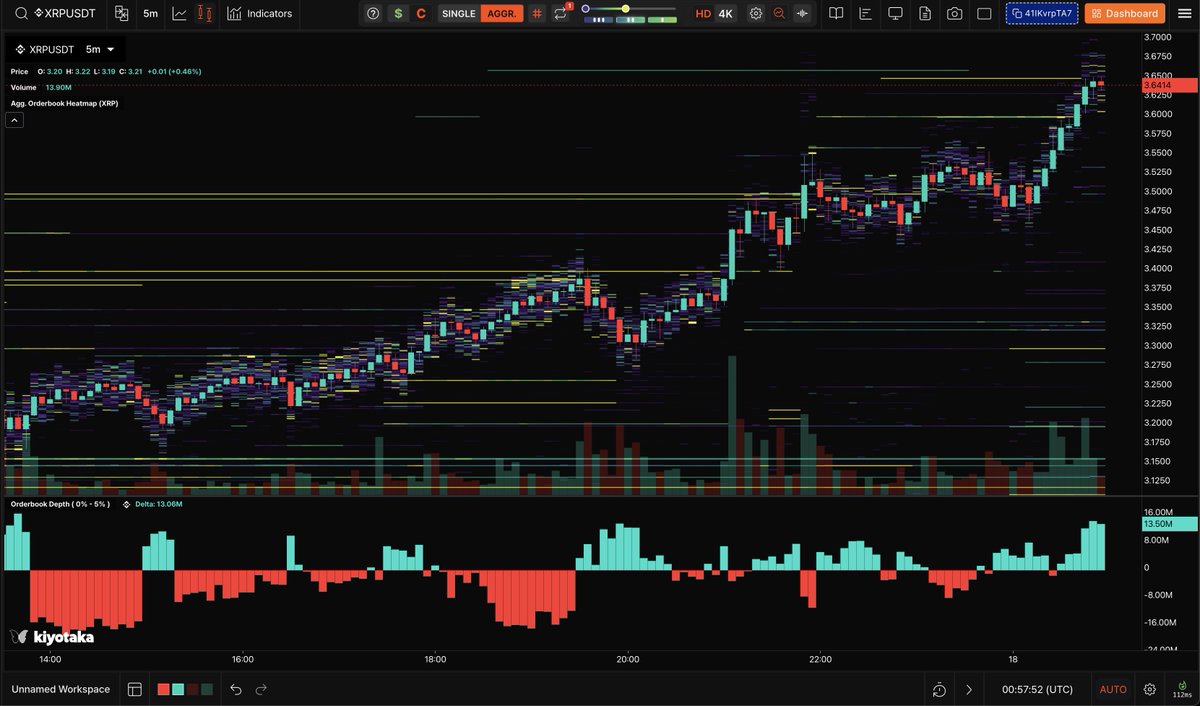Copy the 41IKvrpTA7 share code
The image size is (1200, 706).
tap(1042, 14)
